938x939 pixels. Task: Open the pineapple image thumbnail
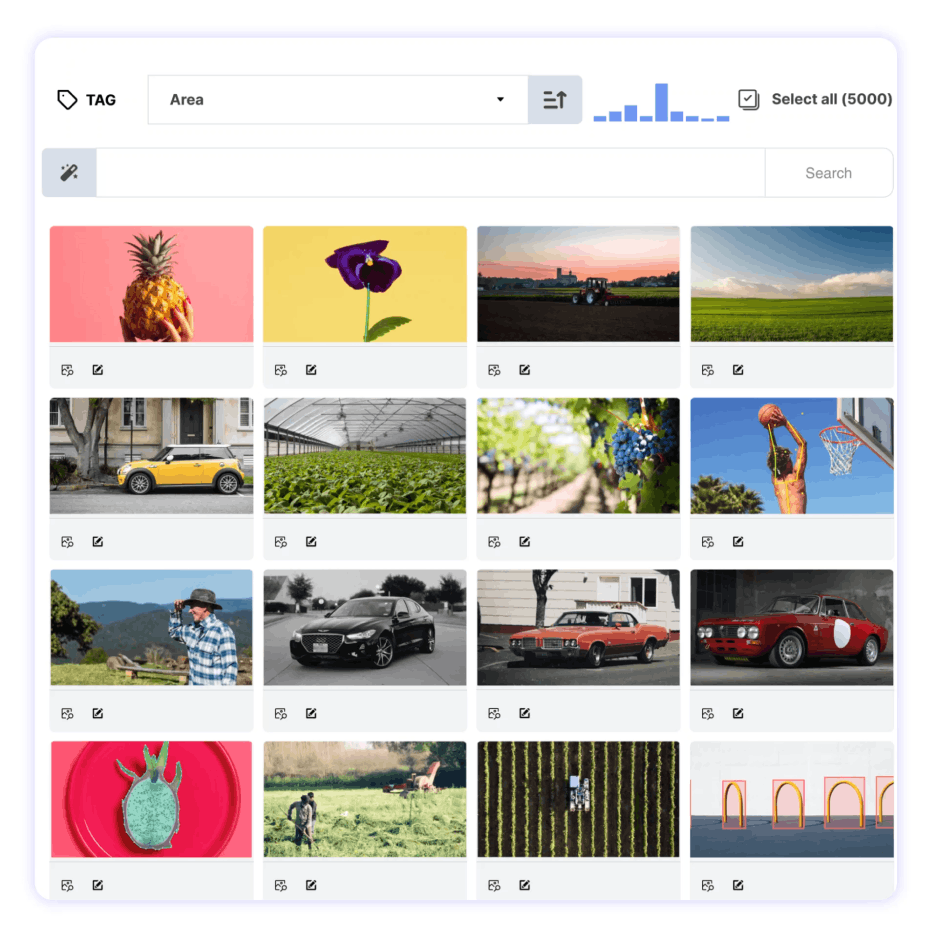152,284
